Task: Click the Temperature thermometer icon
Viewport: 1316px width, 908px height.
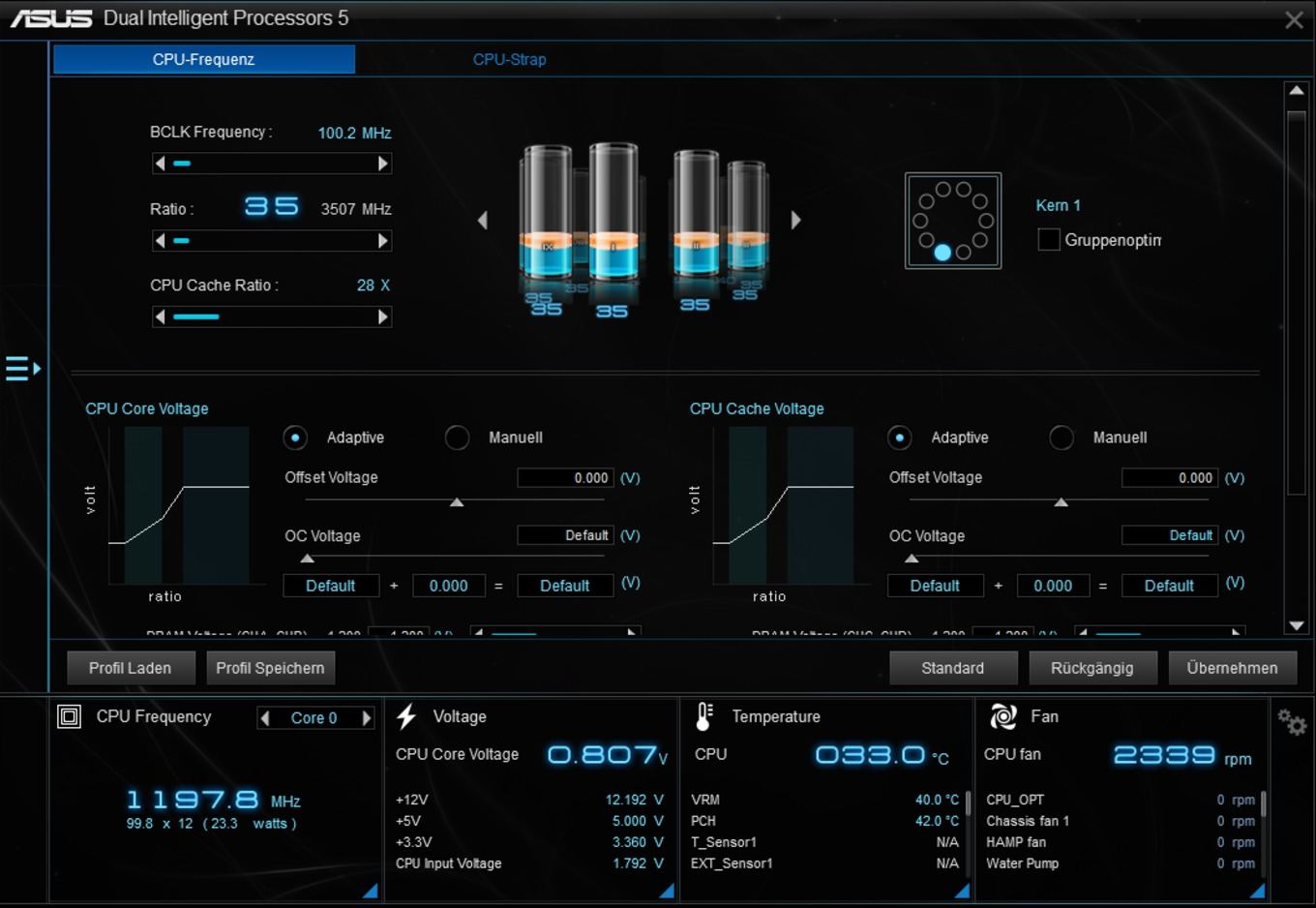Action: click(704, 716)
